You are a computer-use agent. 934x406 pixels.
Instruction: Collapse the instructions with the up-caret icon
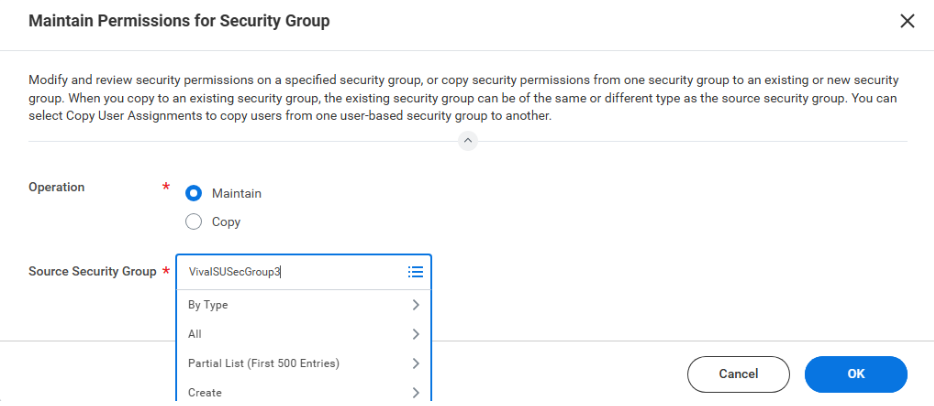(x=468, y=141)
